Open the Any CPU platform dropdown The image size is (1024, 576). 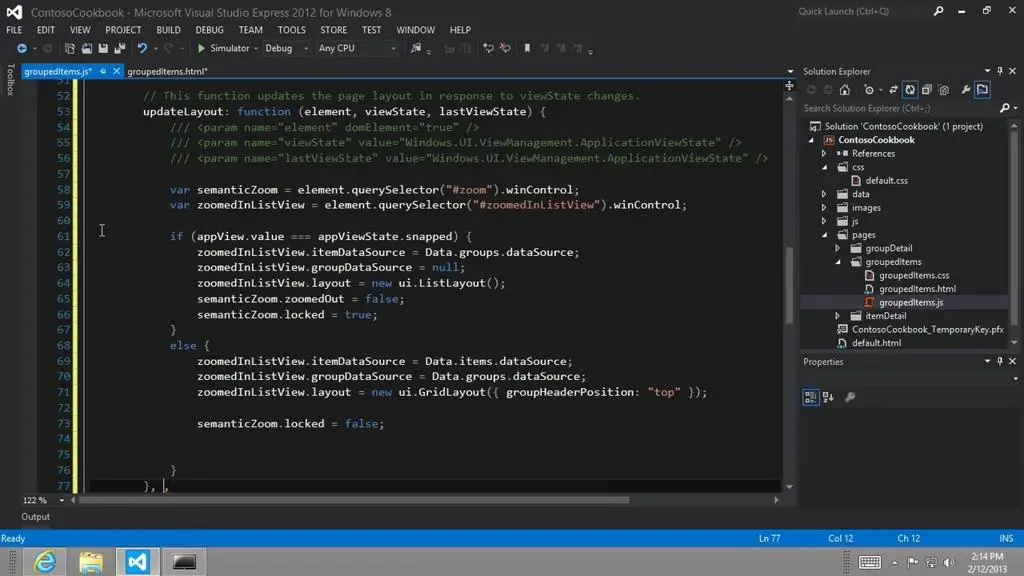392,48
